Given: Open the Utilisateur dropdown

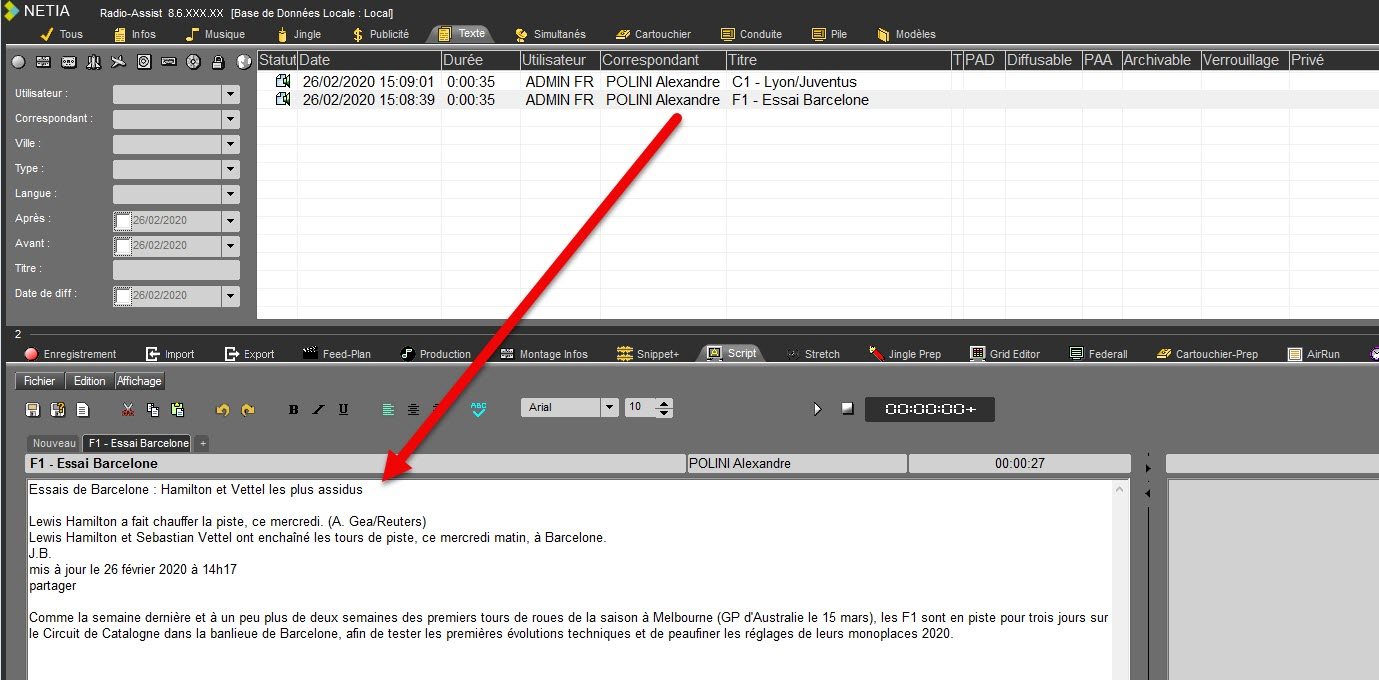Looking at the screenshot, I should click(231, 94).
